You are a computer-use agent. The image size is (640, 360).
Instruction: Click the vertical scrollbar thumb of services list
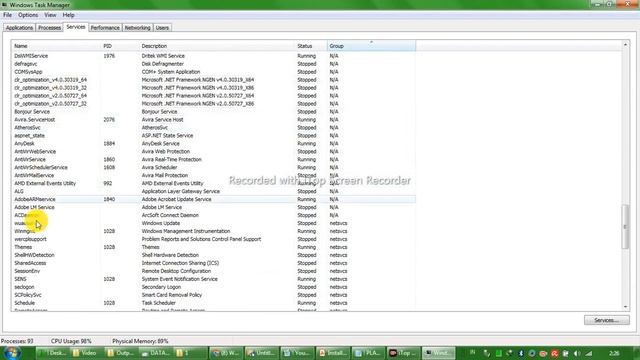(625, 227)
